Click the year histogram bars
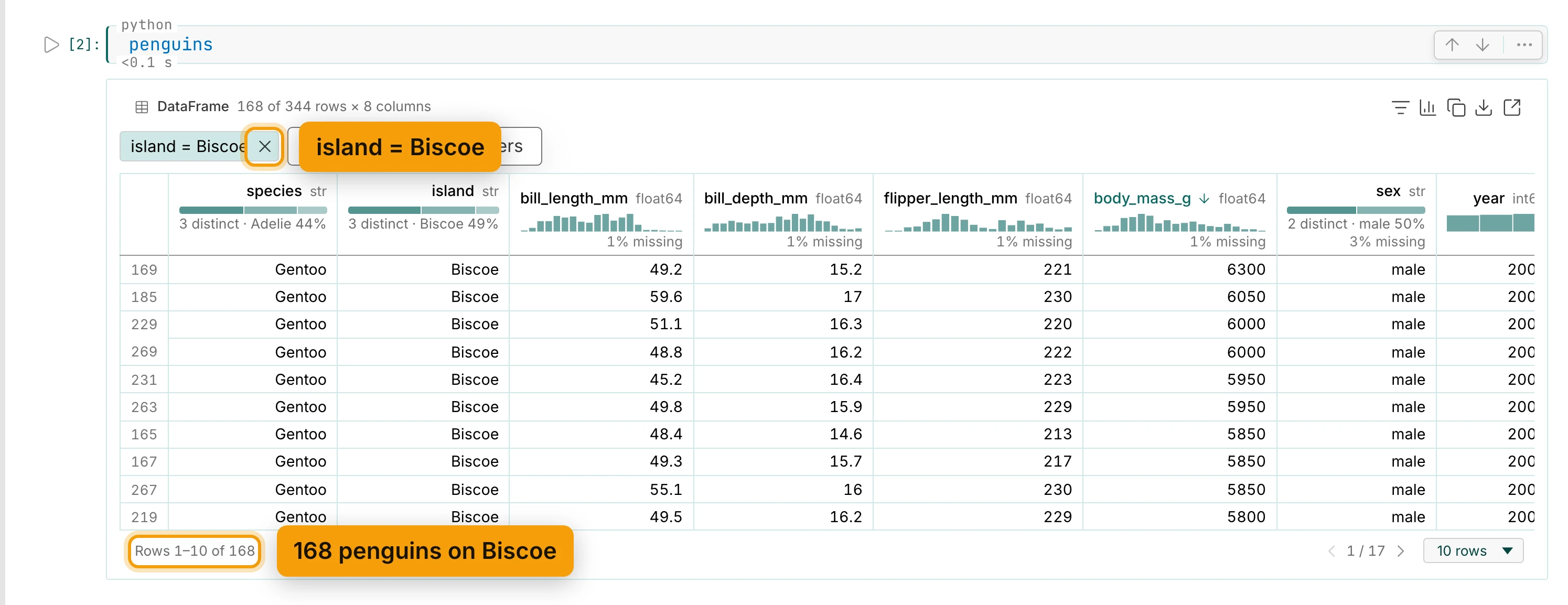 (x=1490, y=223)
